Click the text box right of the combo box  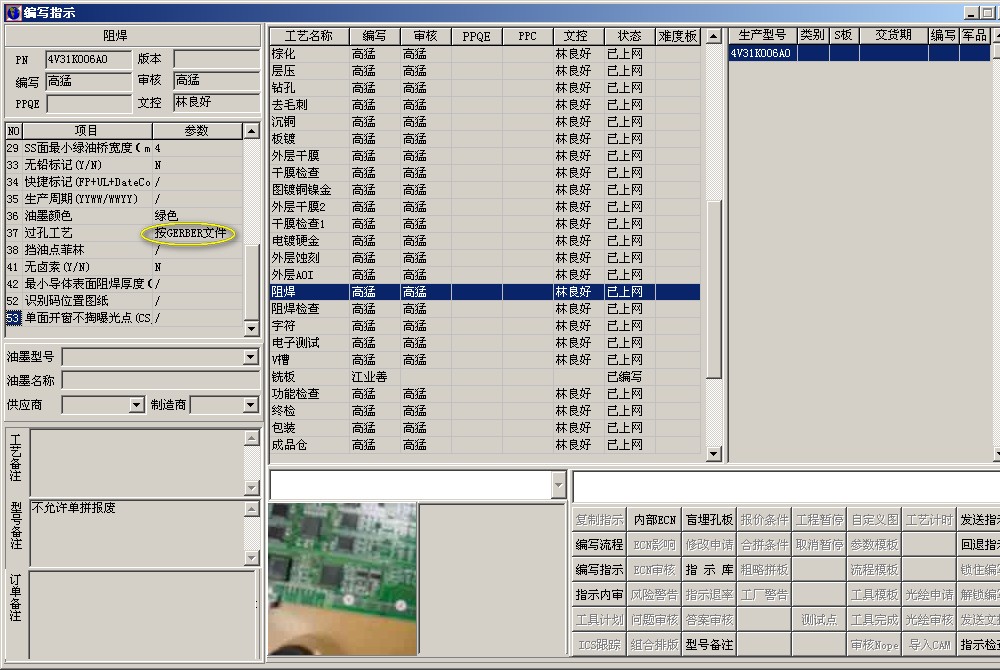[x=786, y=486]
